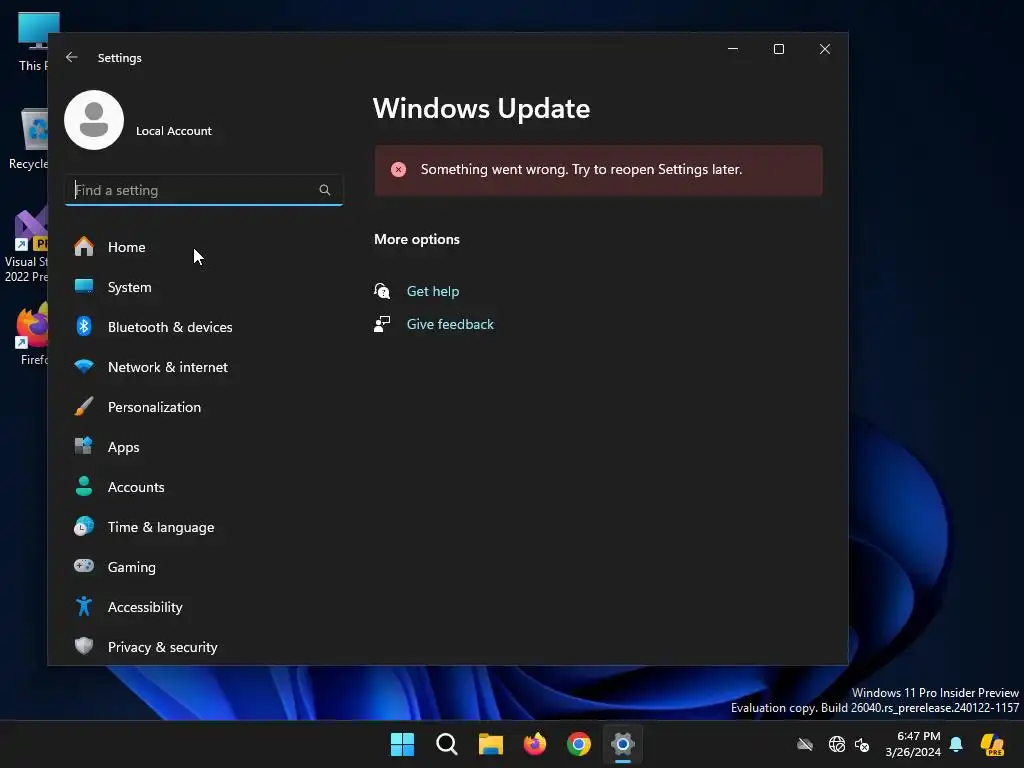Open the Gaming settings category
Image resolution: width=1024 pixels, height=768 pixels.
point(204,567)
